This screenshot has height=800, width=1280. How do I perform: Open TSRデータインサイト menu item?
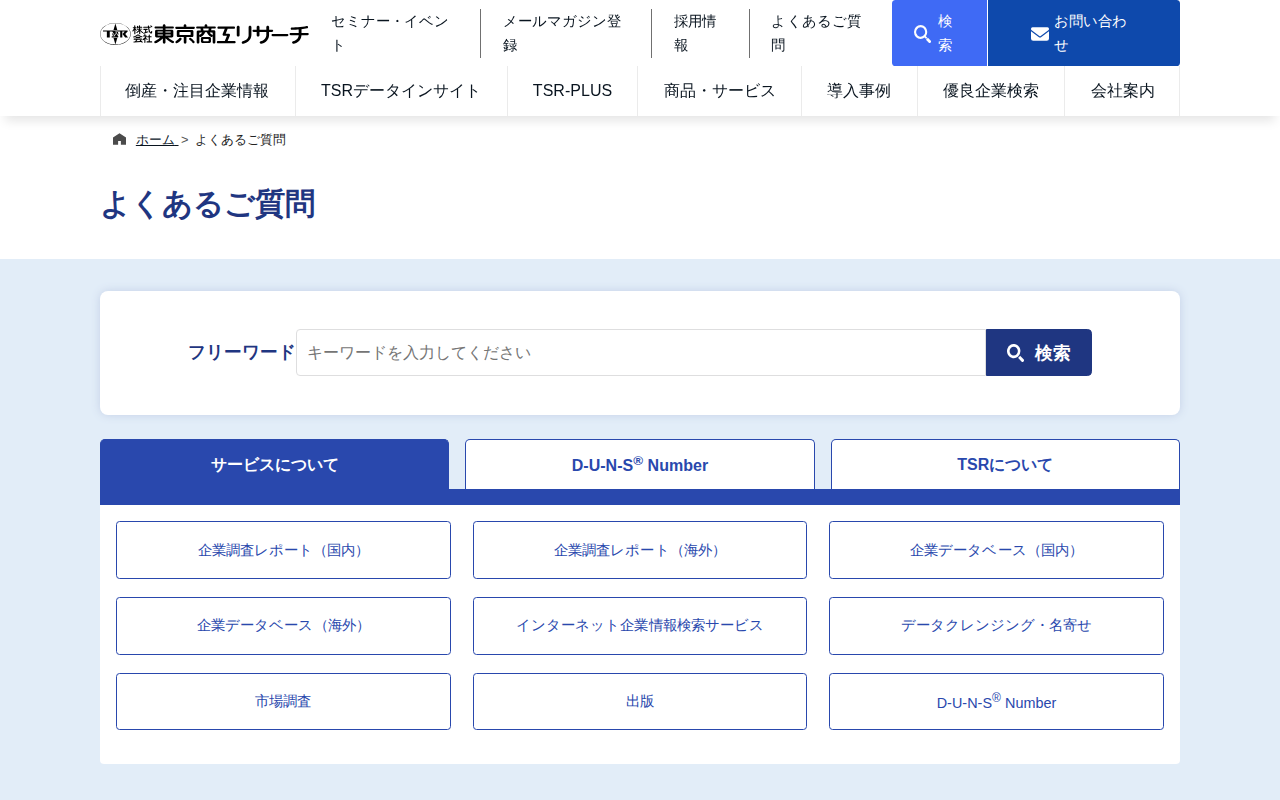[401, 91]
